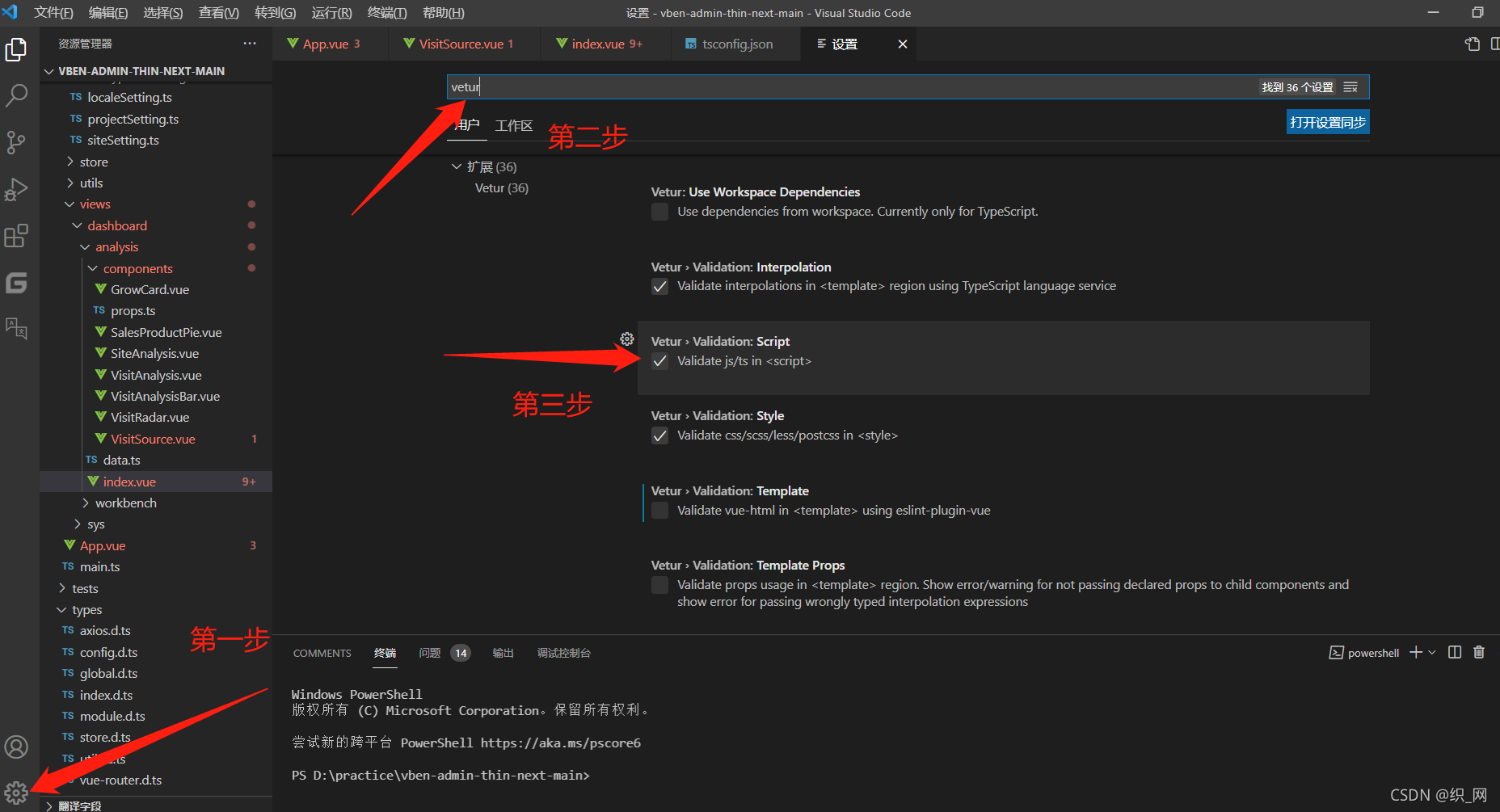Screen dimensions: 1500x812
Task: Open the terminal profile dropdown chevron
Action: point(1433,652)
